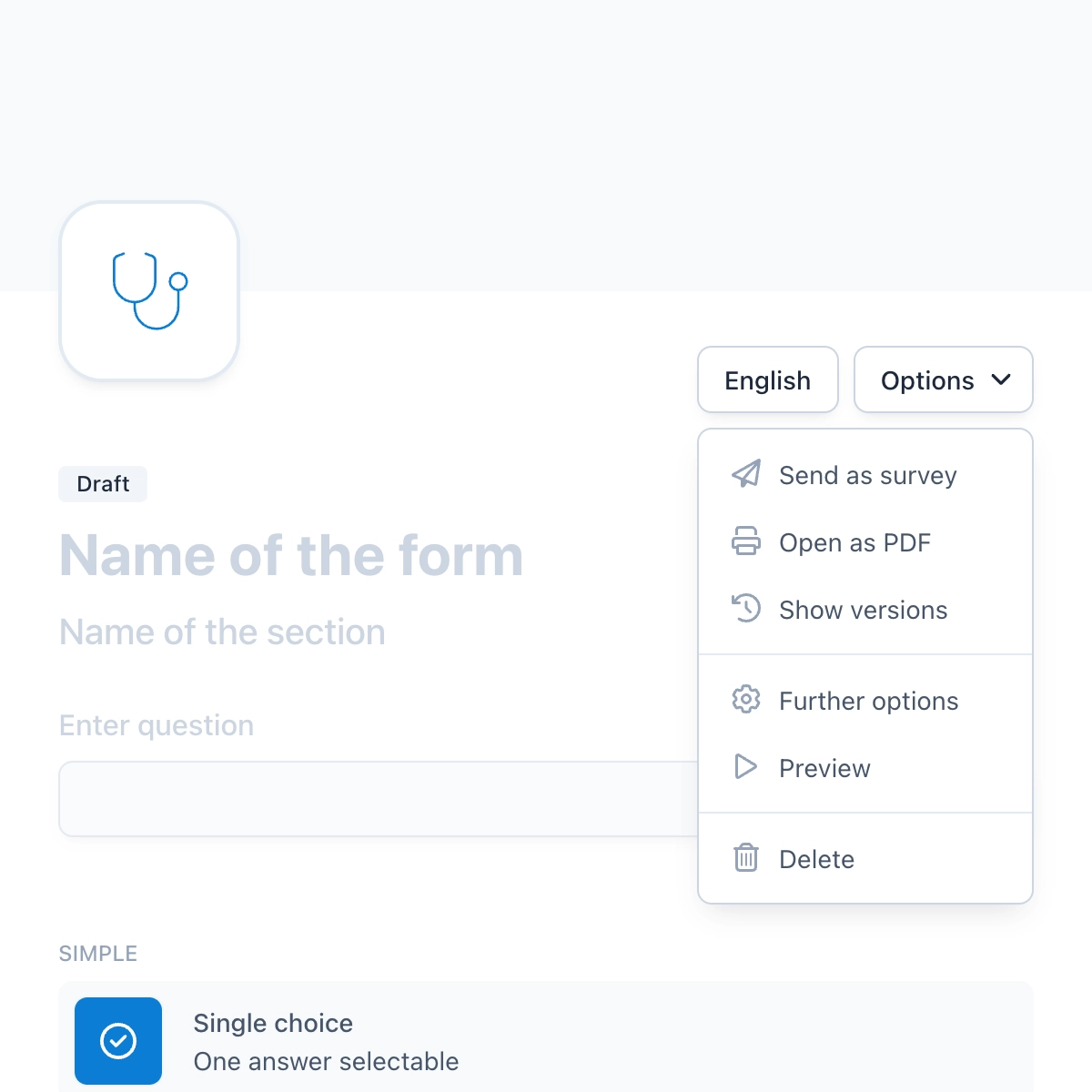1092x1092 pixels.
Task: Select the paper plane Send as survey icon
Action: click(747, 475)
